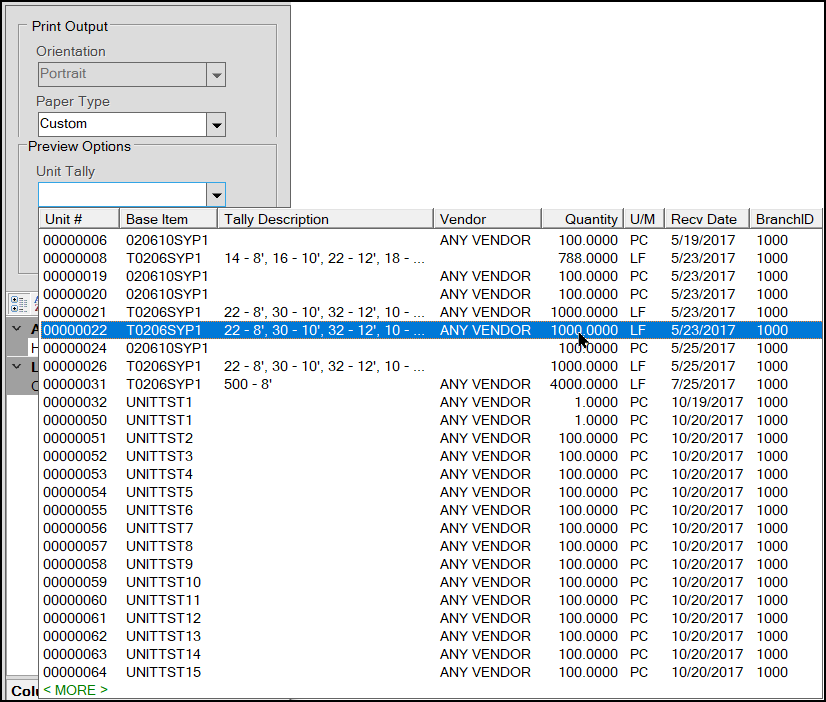Sort by the Base Item column header
Screen dimensions: 826x702
[x=167, y=219]
